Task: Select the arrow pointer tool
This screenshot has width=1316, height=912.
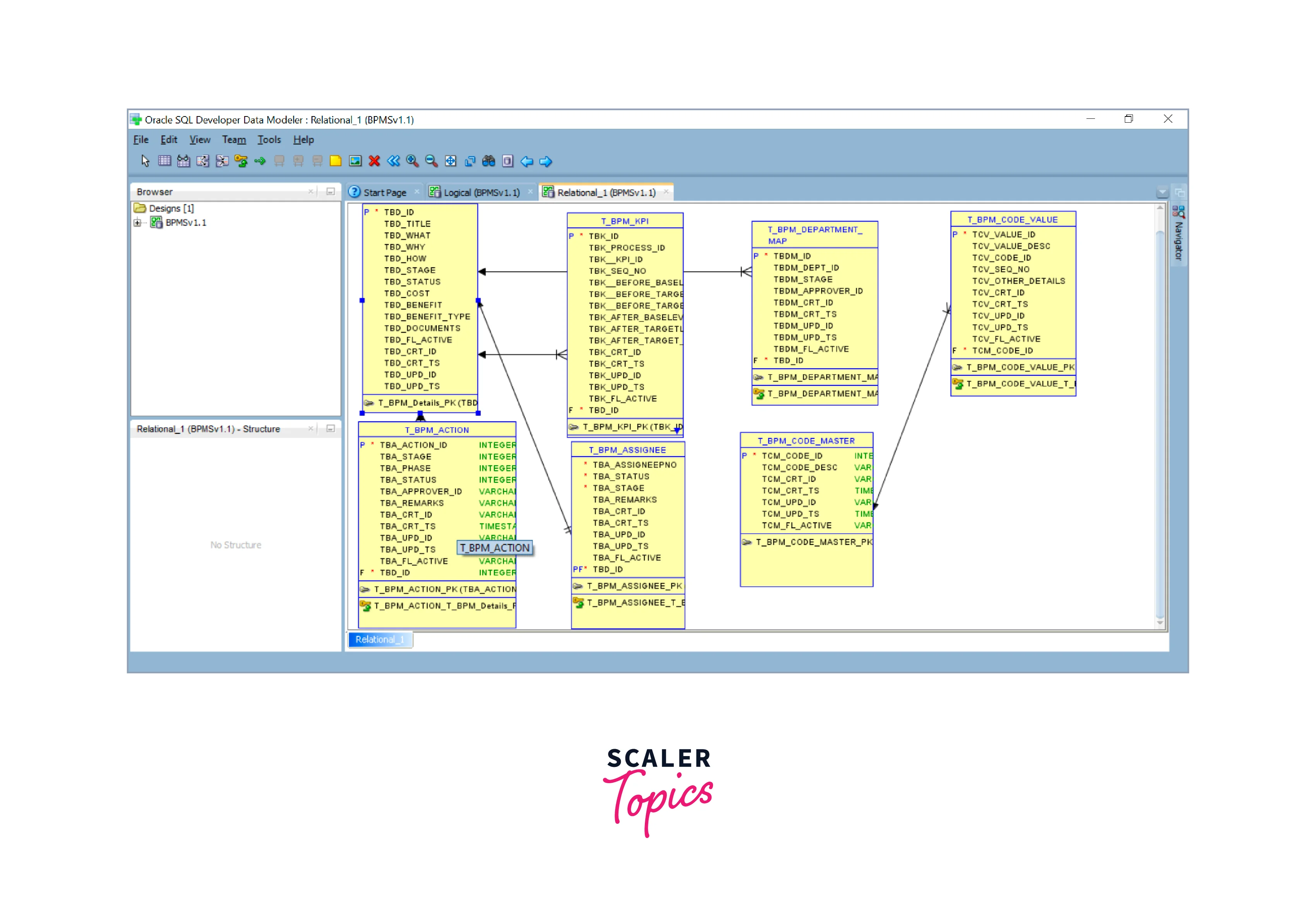Action: point(145,161)
